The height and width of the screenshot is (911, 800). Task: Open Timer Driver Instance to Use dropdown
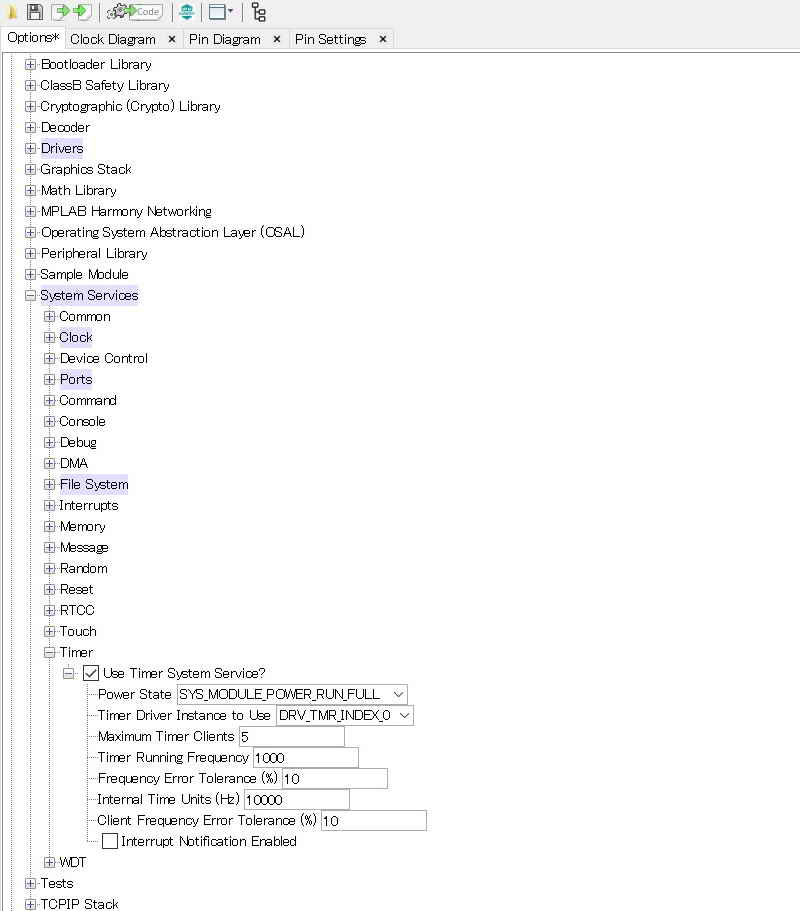pos(345,715)
